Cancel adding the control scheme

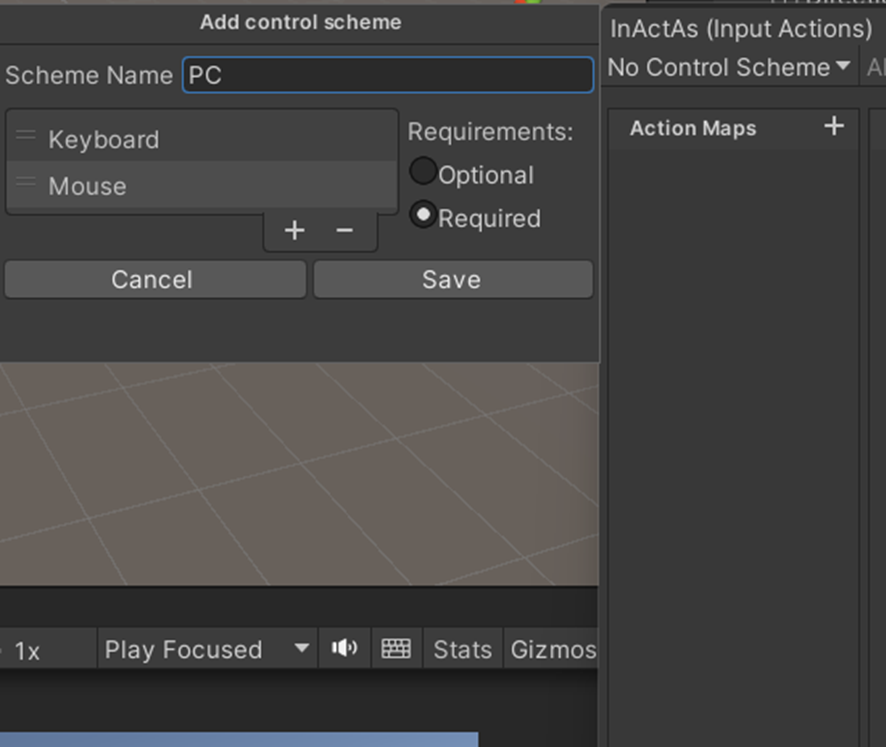point(155,279)
